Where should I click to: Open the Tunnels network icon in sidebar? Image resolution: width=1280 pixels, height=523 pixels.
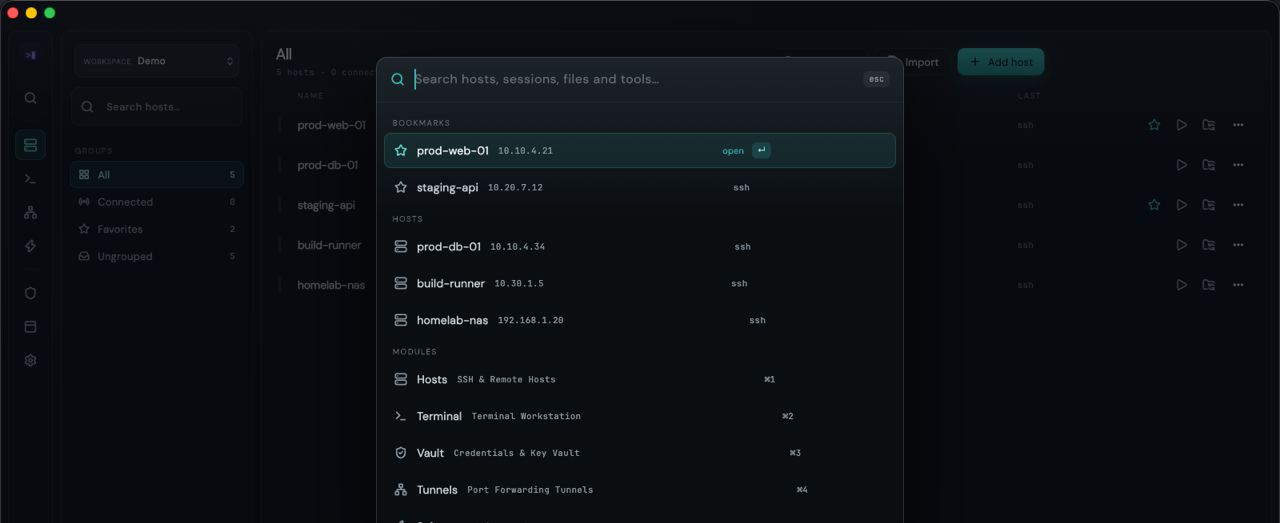pos(30,213)
